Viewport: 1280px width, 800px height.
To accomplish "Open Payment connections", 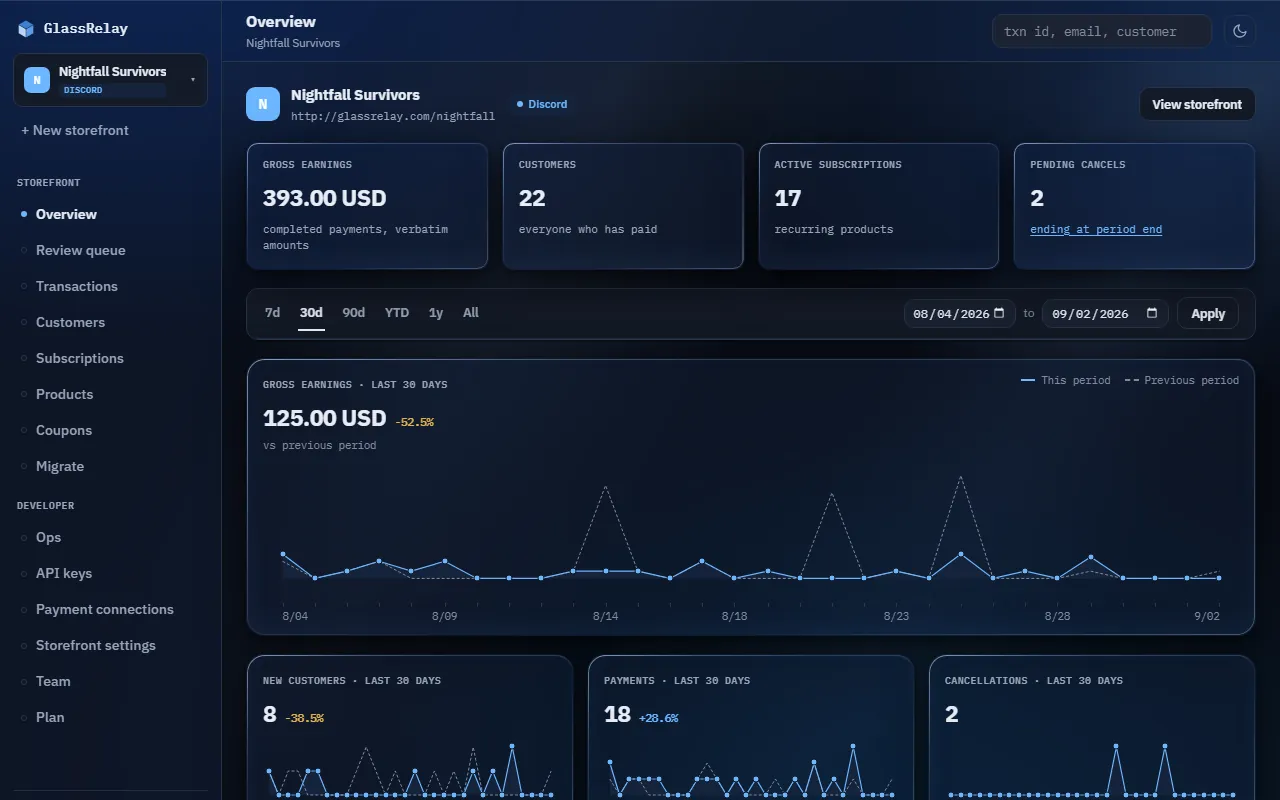I will (x=110, y=609).
